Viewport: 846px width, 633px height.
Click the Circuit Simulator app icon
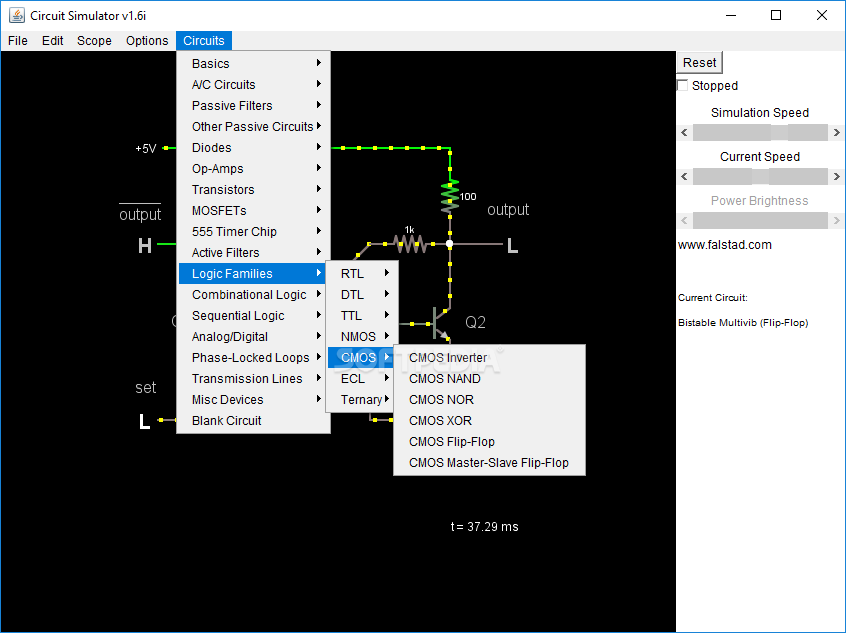pos(17,15)
